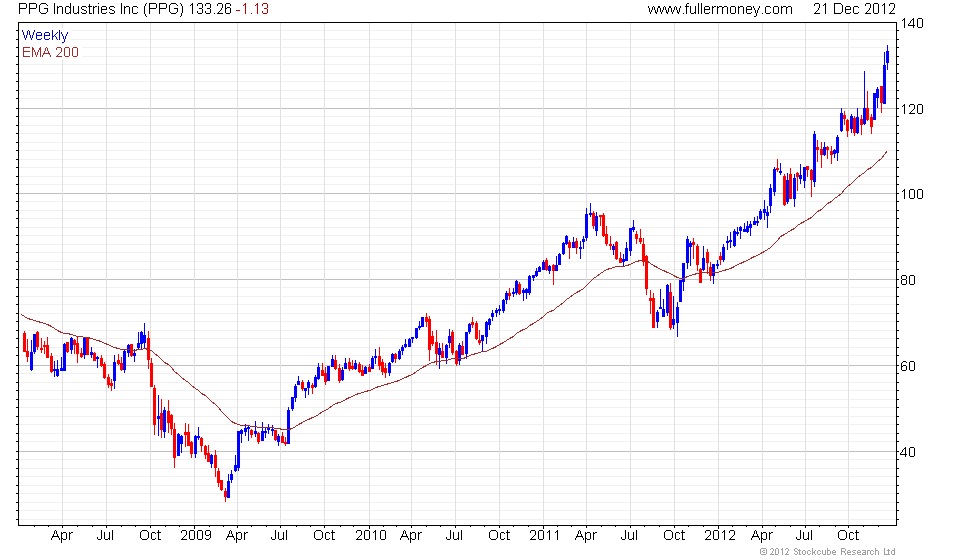Click the date '21 Dec 2012'
This screenshot has width=980, height=560.
coord(854,9)
